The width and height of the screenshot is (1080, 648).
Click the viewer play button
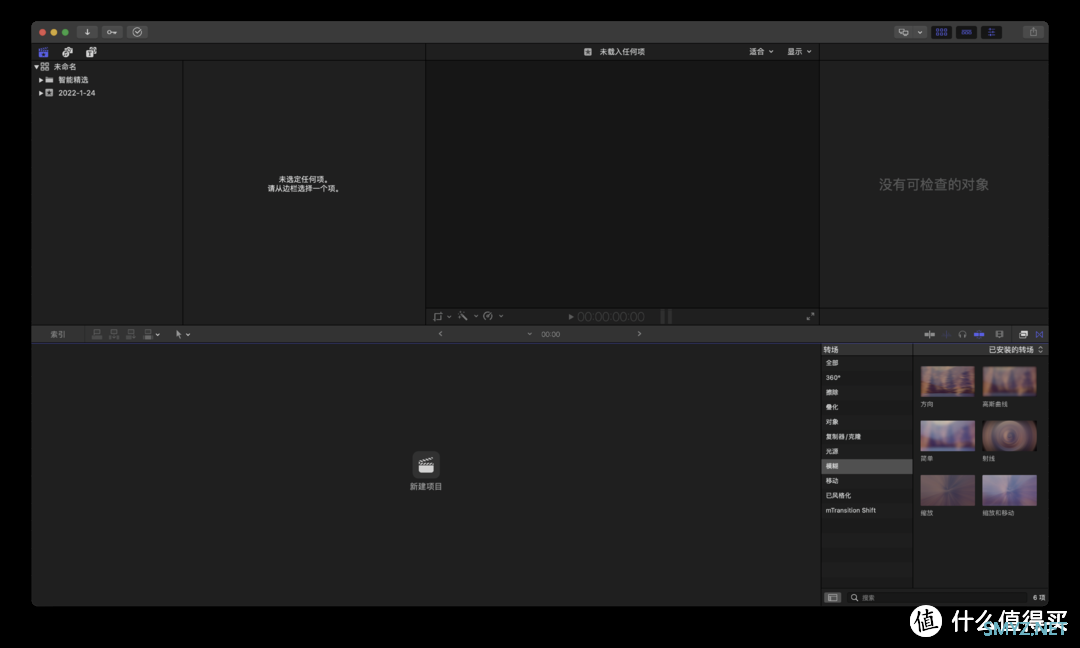click(x=571, y=317)
